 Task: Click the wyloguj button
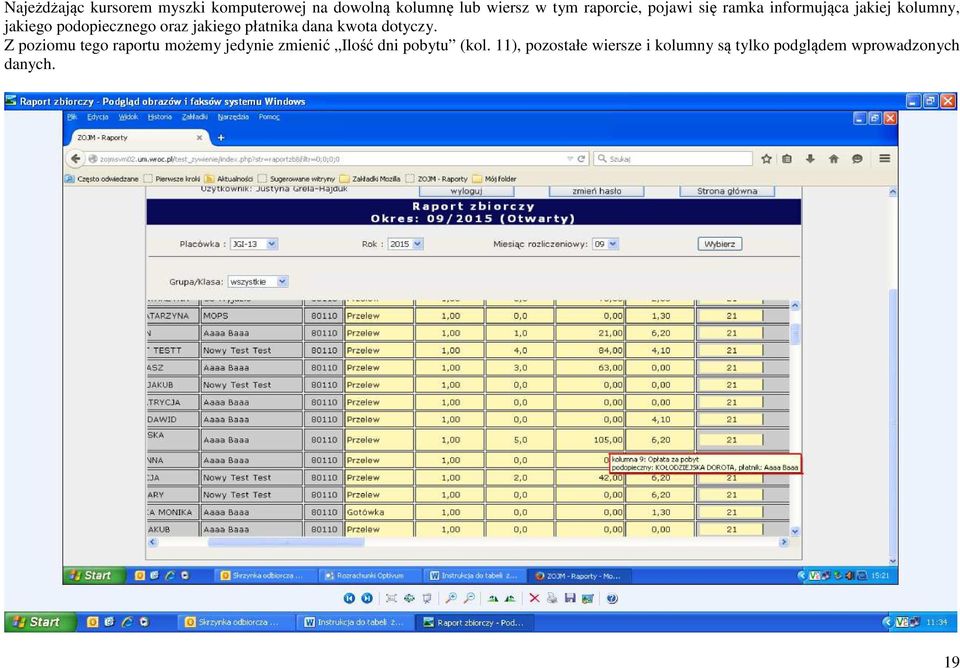click(x=467, y=191)
